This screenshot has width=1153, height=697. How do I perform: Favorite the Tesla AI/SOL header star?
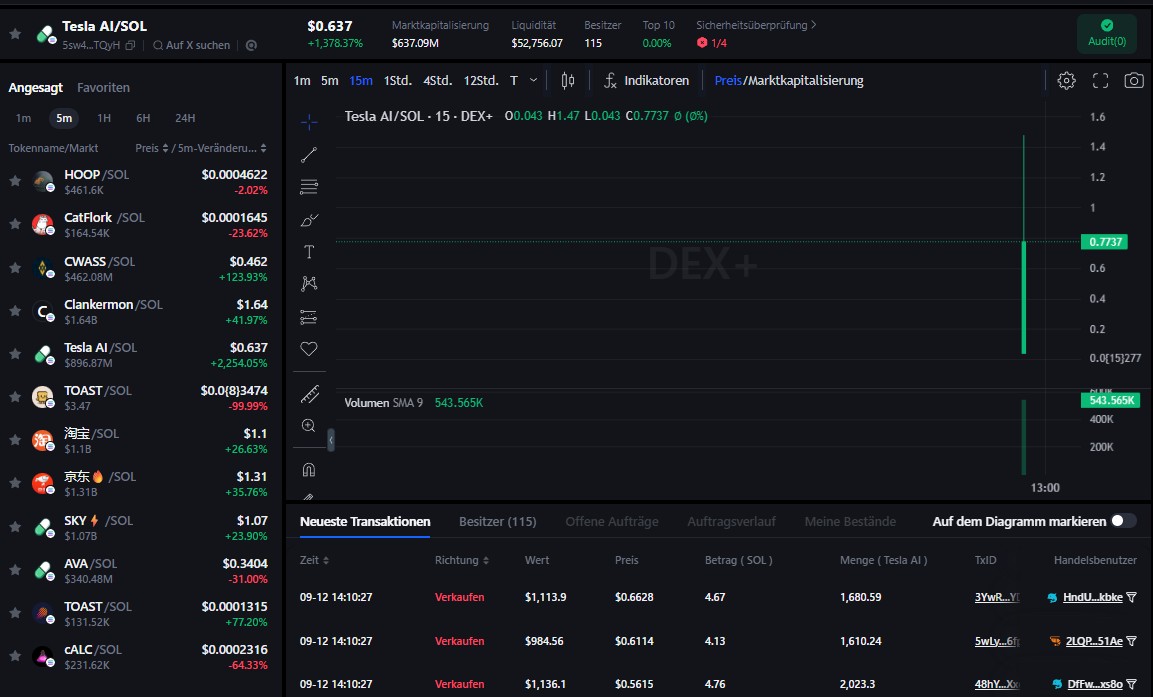tap(15, 34)
